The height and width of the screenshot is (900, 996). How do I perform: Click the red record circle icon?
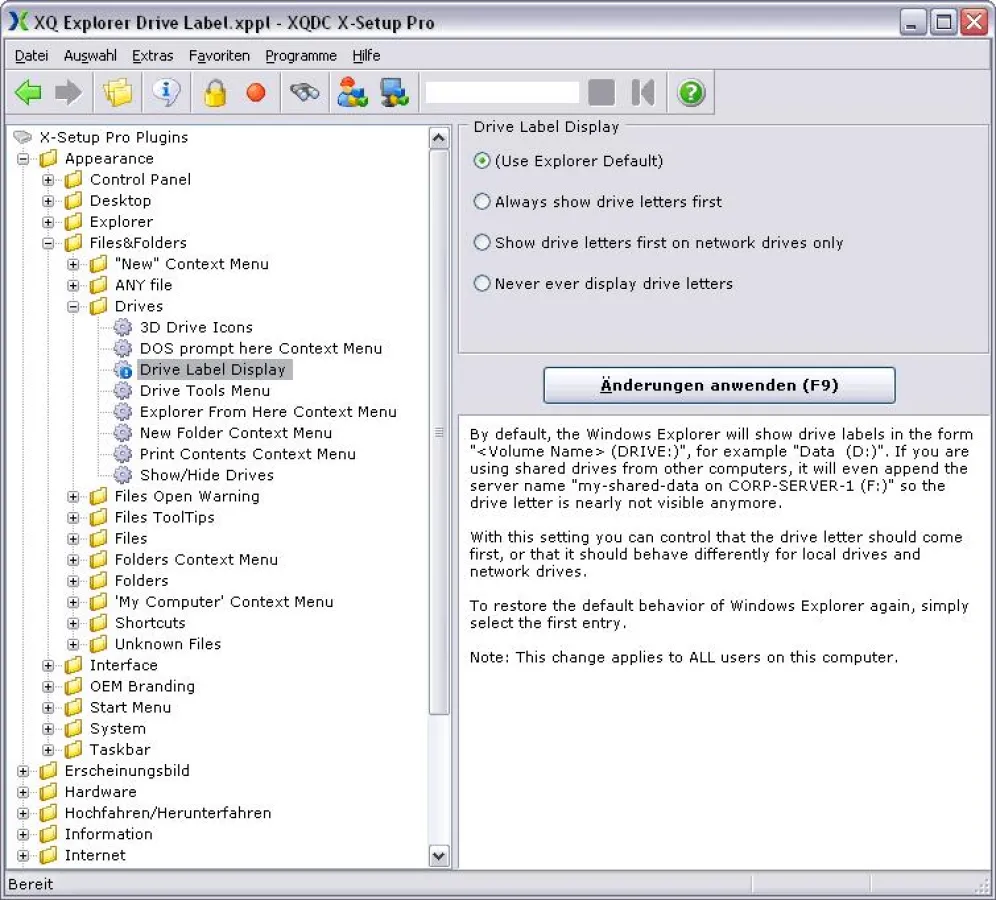click(256, 93)
